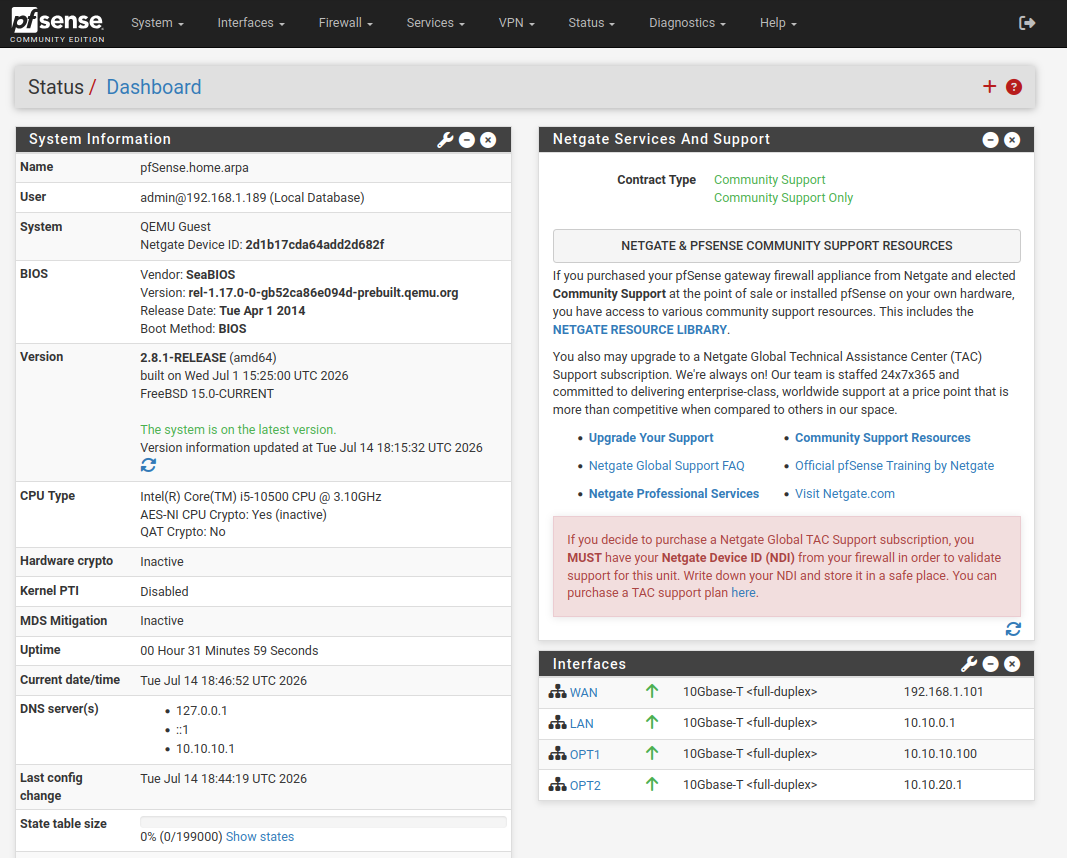This screenshot has width=1067, height=858.
Task: Open the Netgate Global Support FAQ link
Action: [x=667, y=466]
